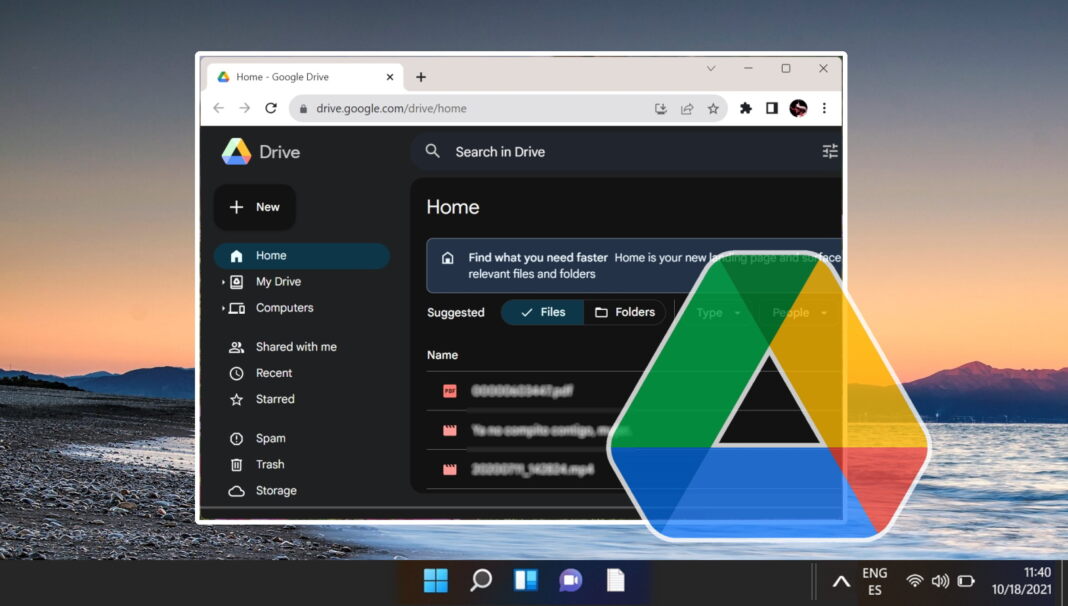Close the Home - Google Drive tab
The height and width of the screenshot is (606, 1068).
click(x=390, y=77)
